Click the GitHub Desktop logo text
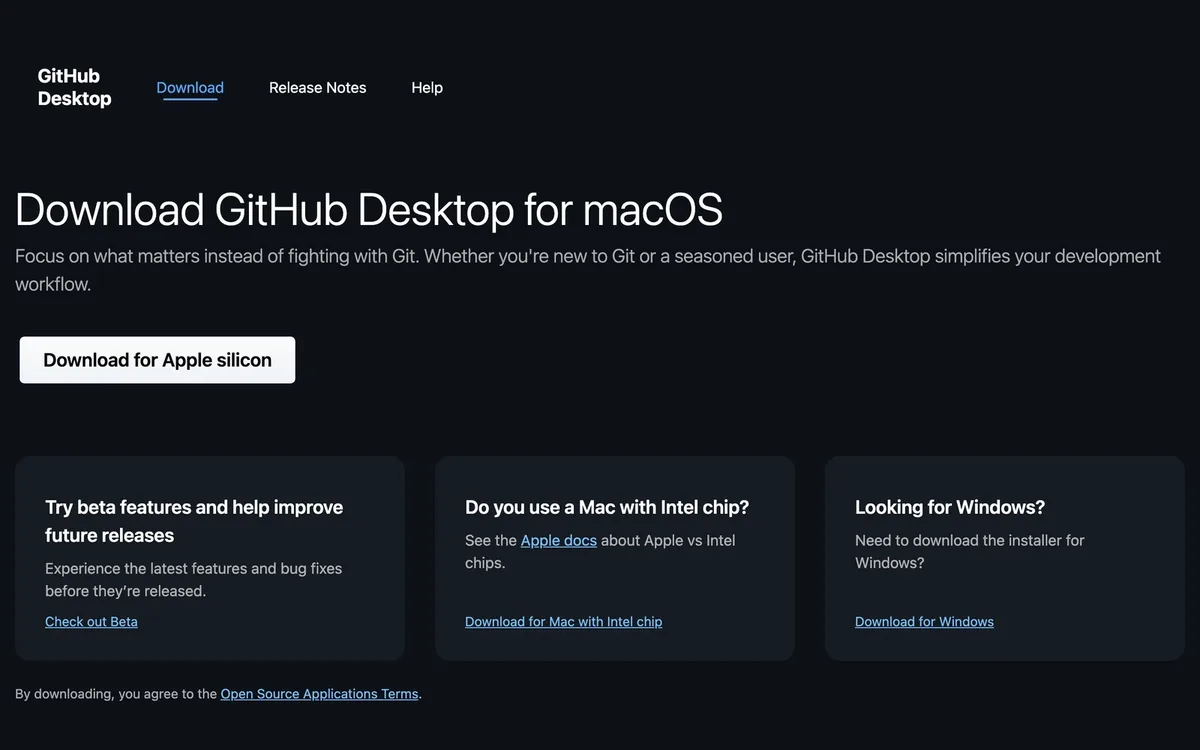The height and width of the screenshot is (750, 1200). point(74,87)
